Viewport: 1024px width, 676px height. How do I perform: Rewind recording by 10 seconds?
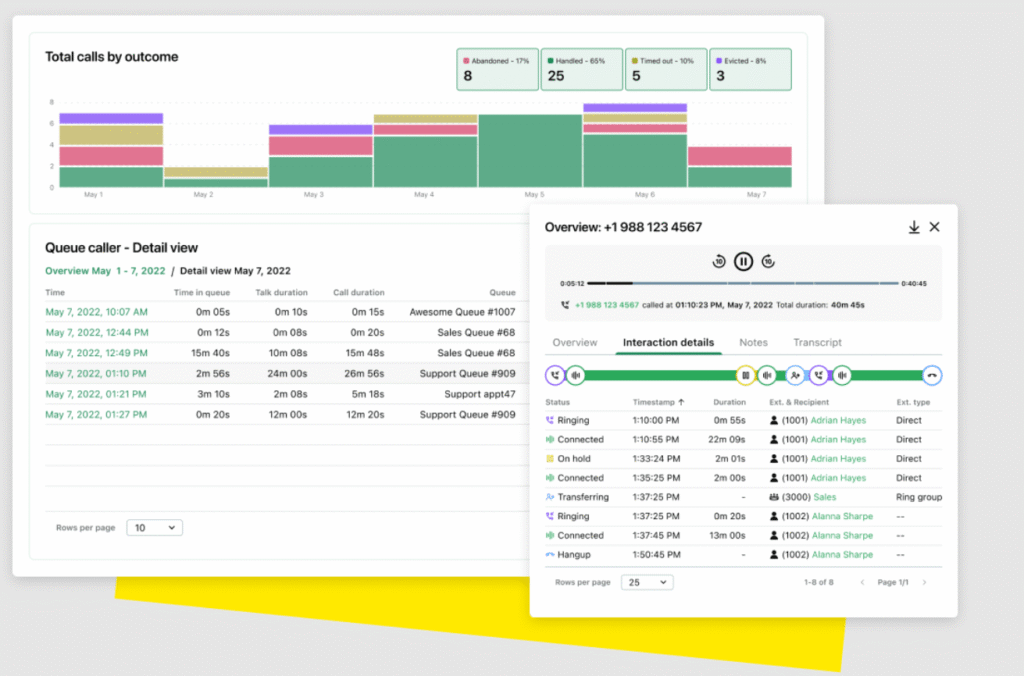point(718,261)
